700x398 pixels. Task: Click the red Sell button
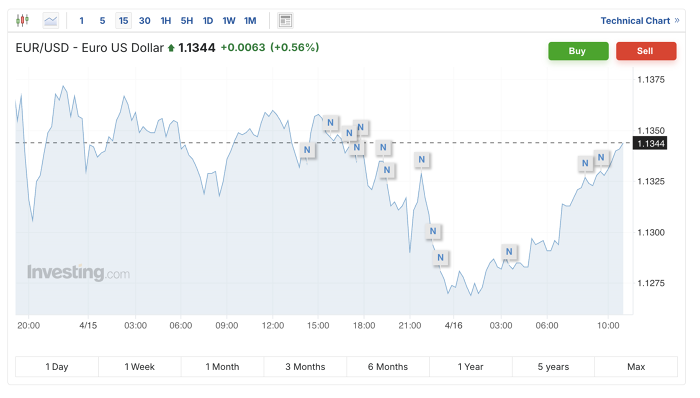pos(646,51)
